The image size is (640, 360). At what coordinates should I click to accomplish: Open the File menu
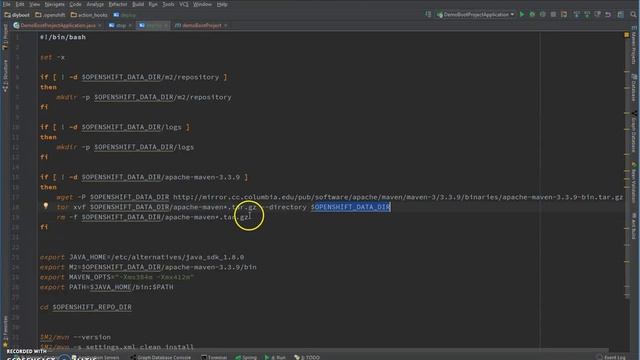[x=7, y=4]
